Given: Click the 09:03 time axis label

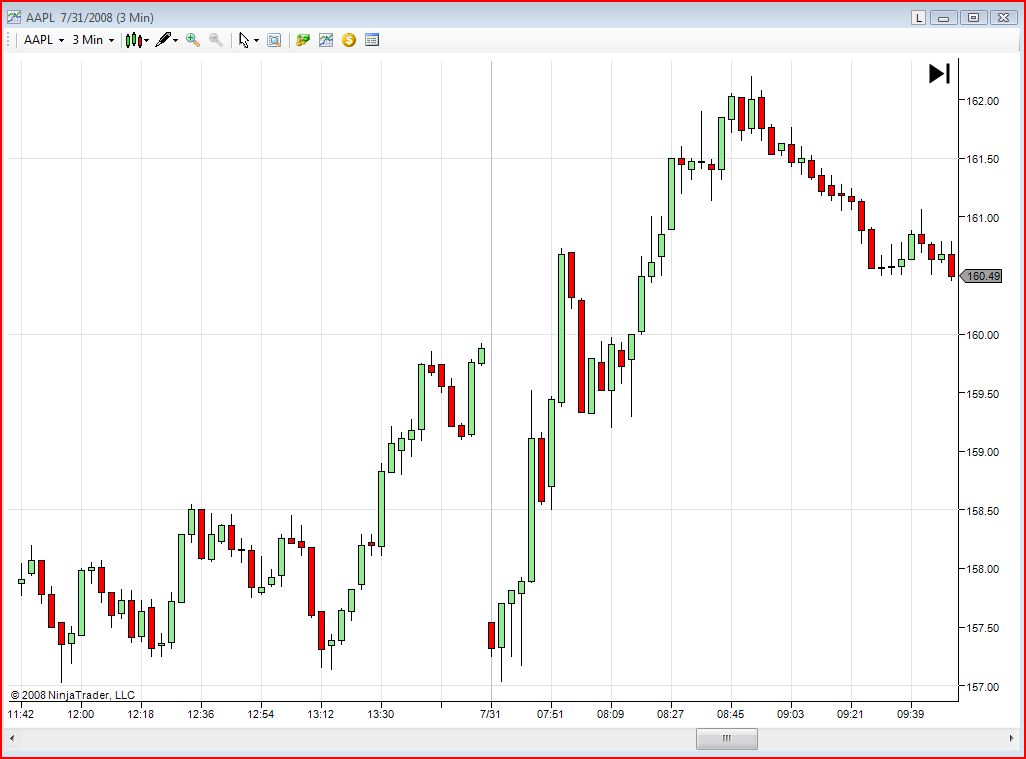Looking at the screenshot, I should 790,714.
